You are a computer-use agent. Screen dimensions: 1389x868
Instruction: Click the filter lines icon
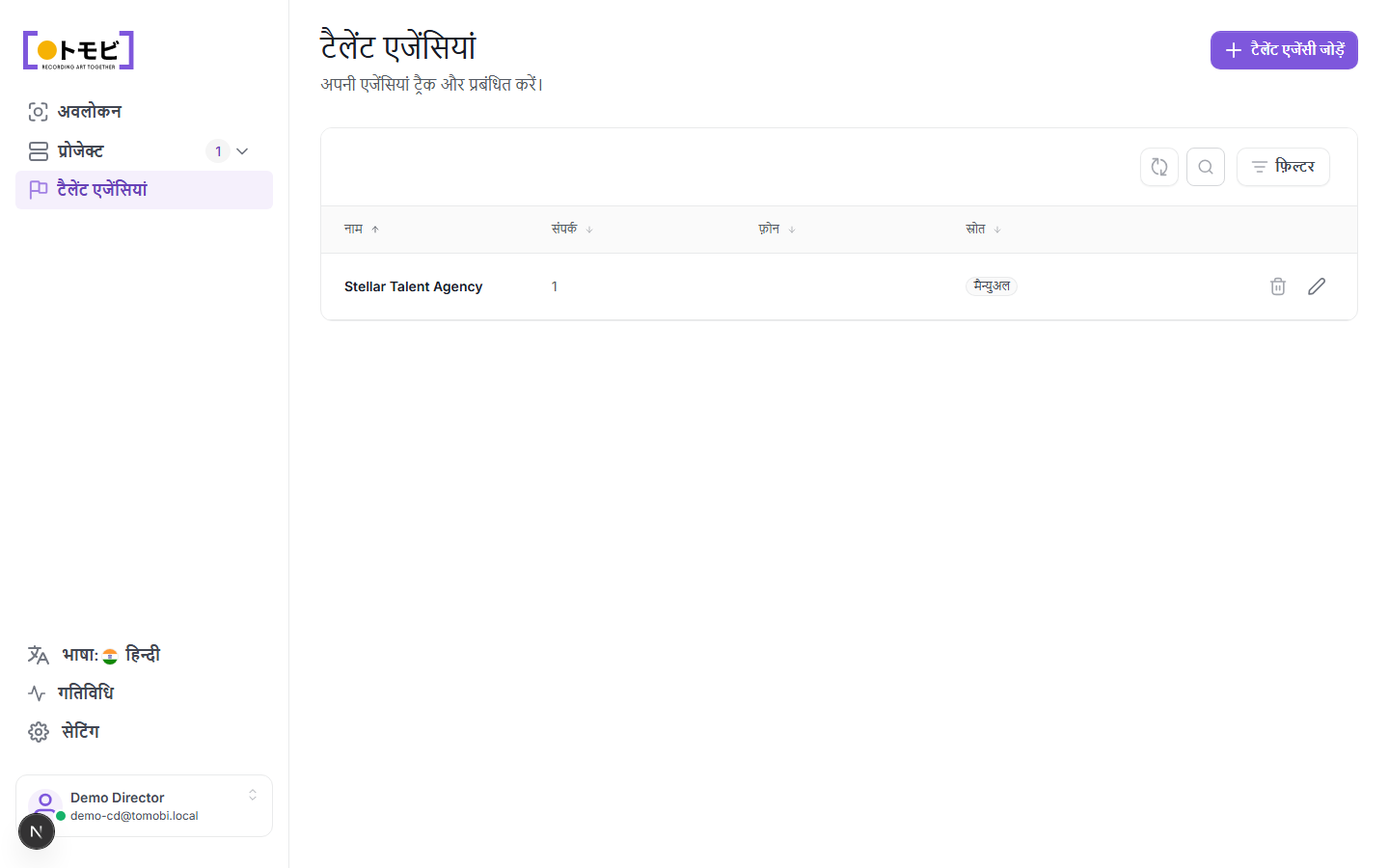click(x=1260, y=167)
